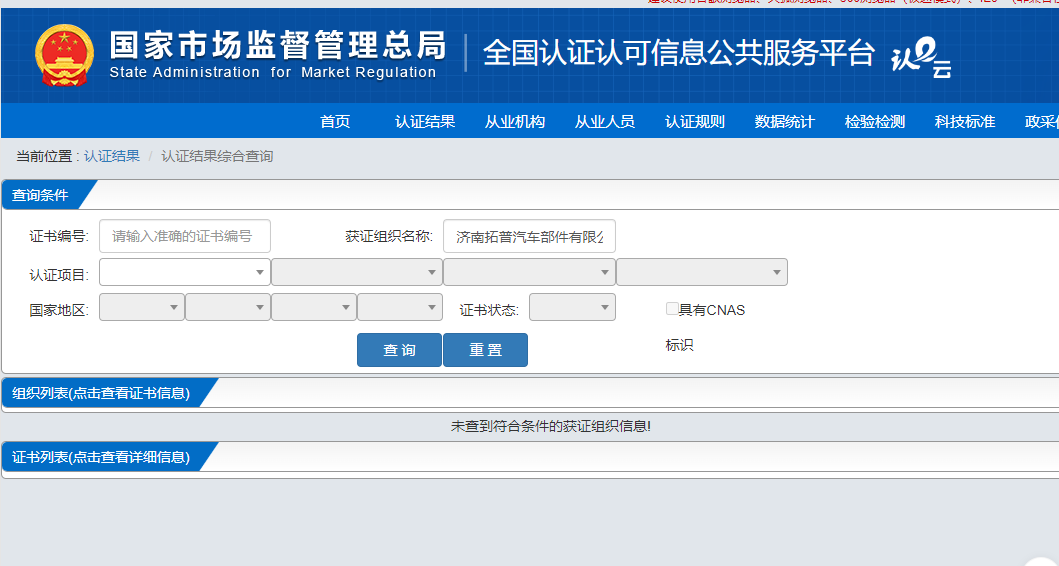
Task: Open the first 国家地区 dropdown
Action: pos(142,307)
